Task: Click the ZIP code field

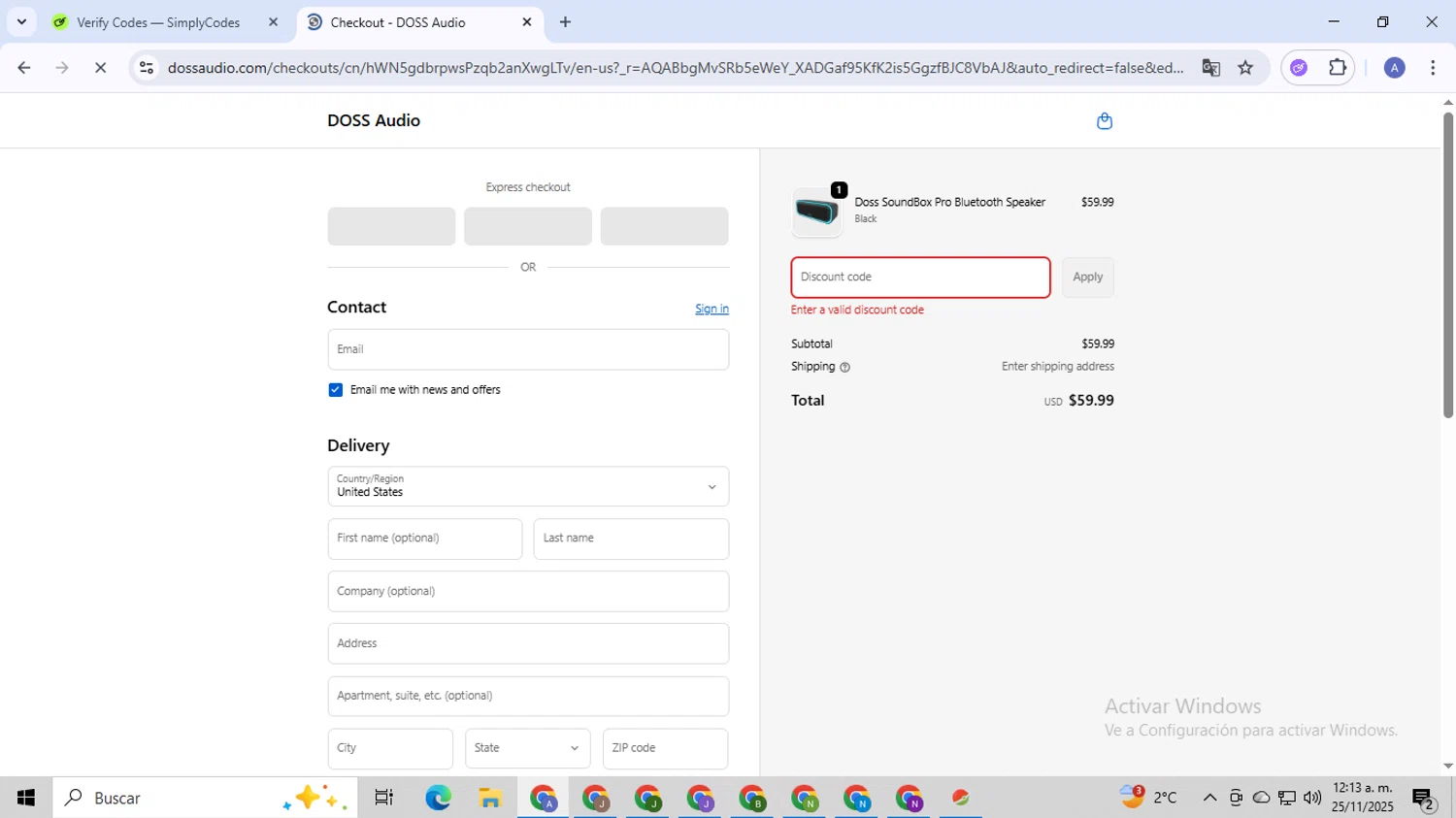Action: [665, 748]
